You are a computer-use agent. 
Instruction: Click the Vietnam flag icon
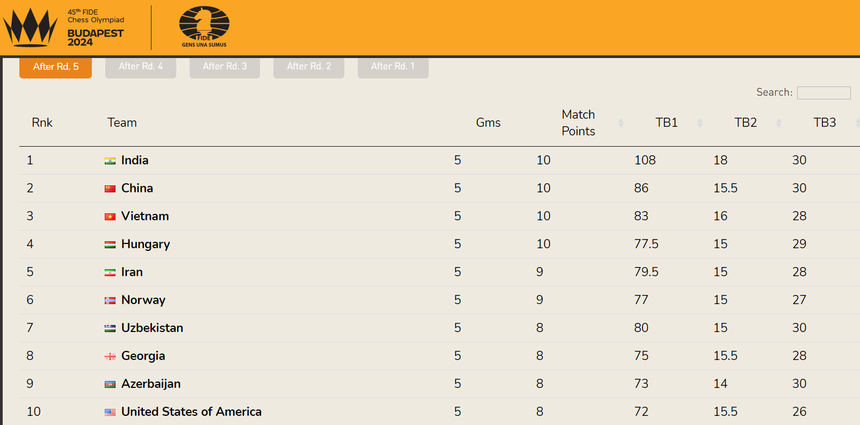pos(110,216)
